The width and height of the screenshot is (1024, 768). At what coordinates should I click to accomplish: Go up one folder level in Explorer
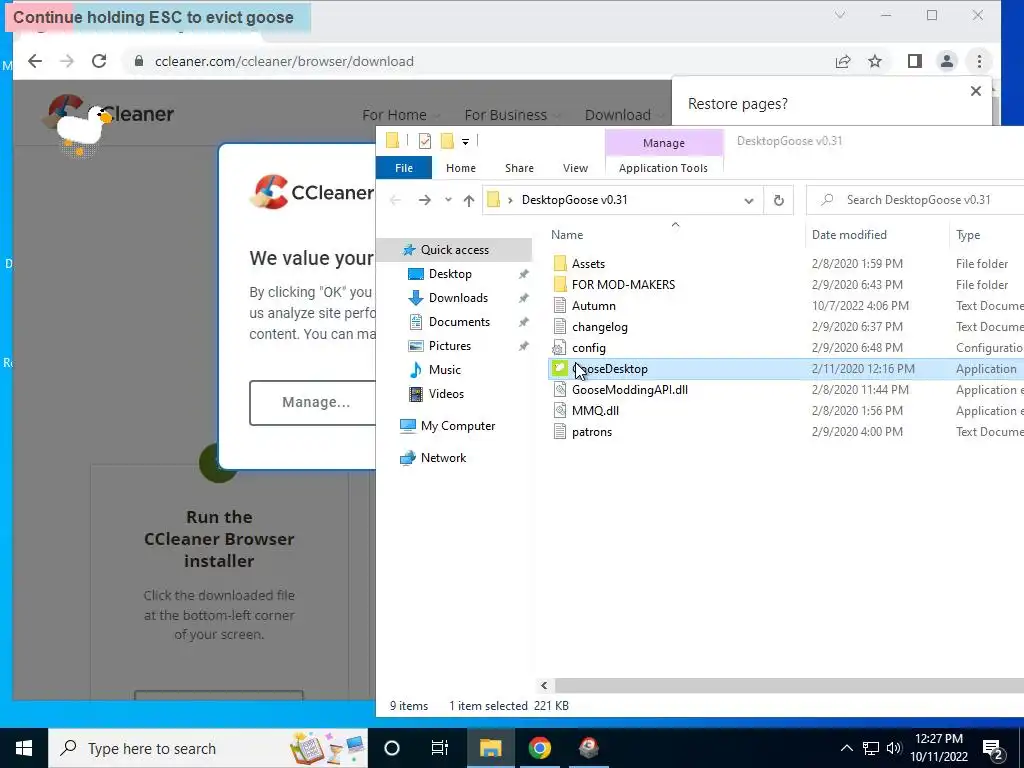[468, 200]
